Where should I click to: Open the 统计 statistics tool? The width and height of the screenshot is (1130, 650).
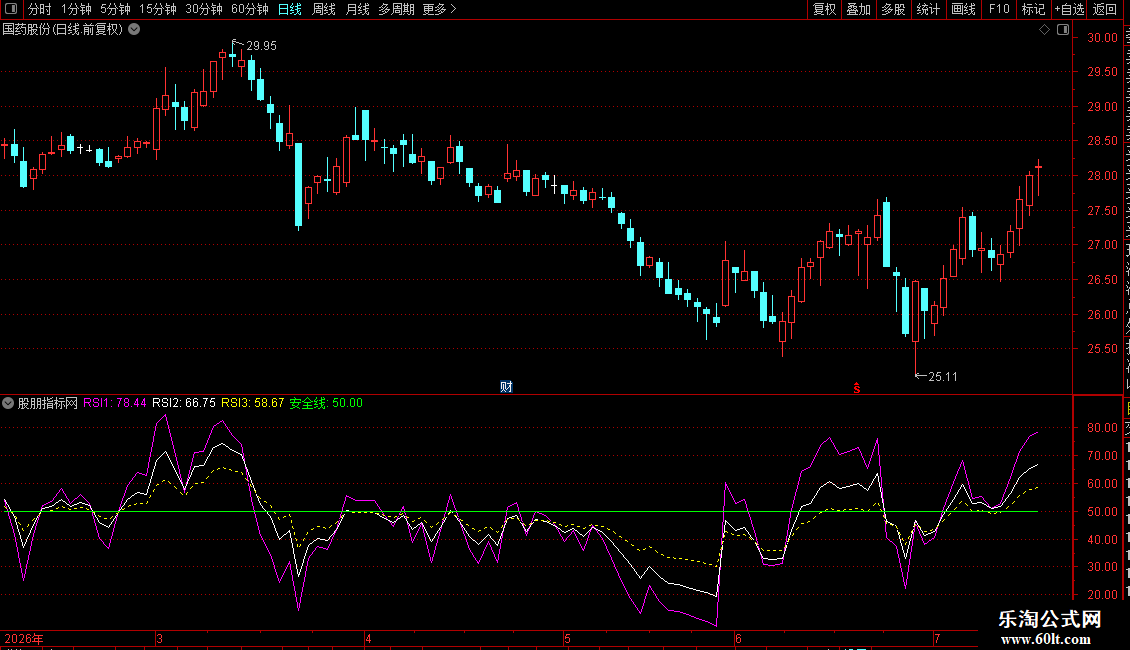928,9
